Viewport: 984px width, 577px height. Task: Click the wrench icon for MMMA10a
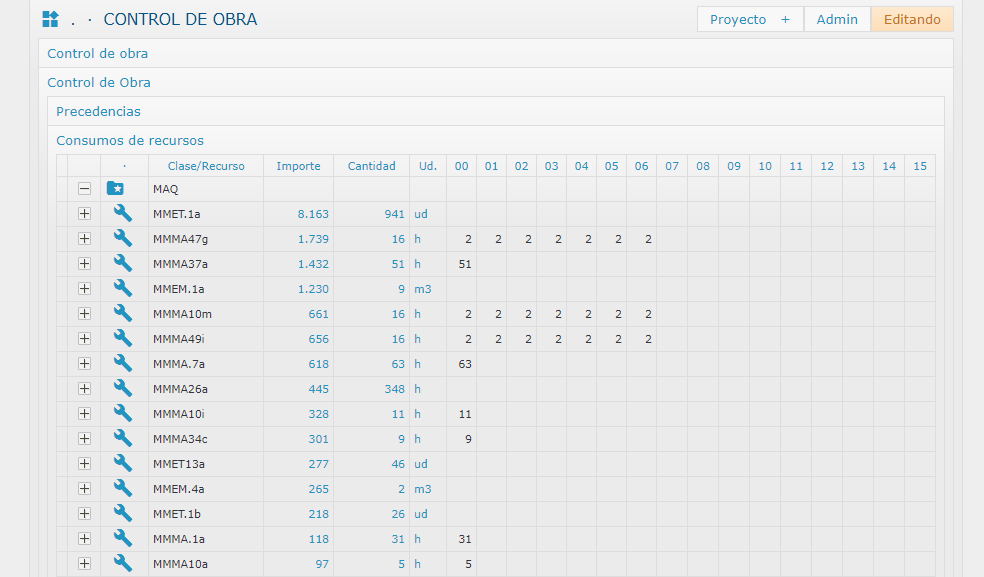(123, 563)
